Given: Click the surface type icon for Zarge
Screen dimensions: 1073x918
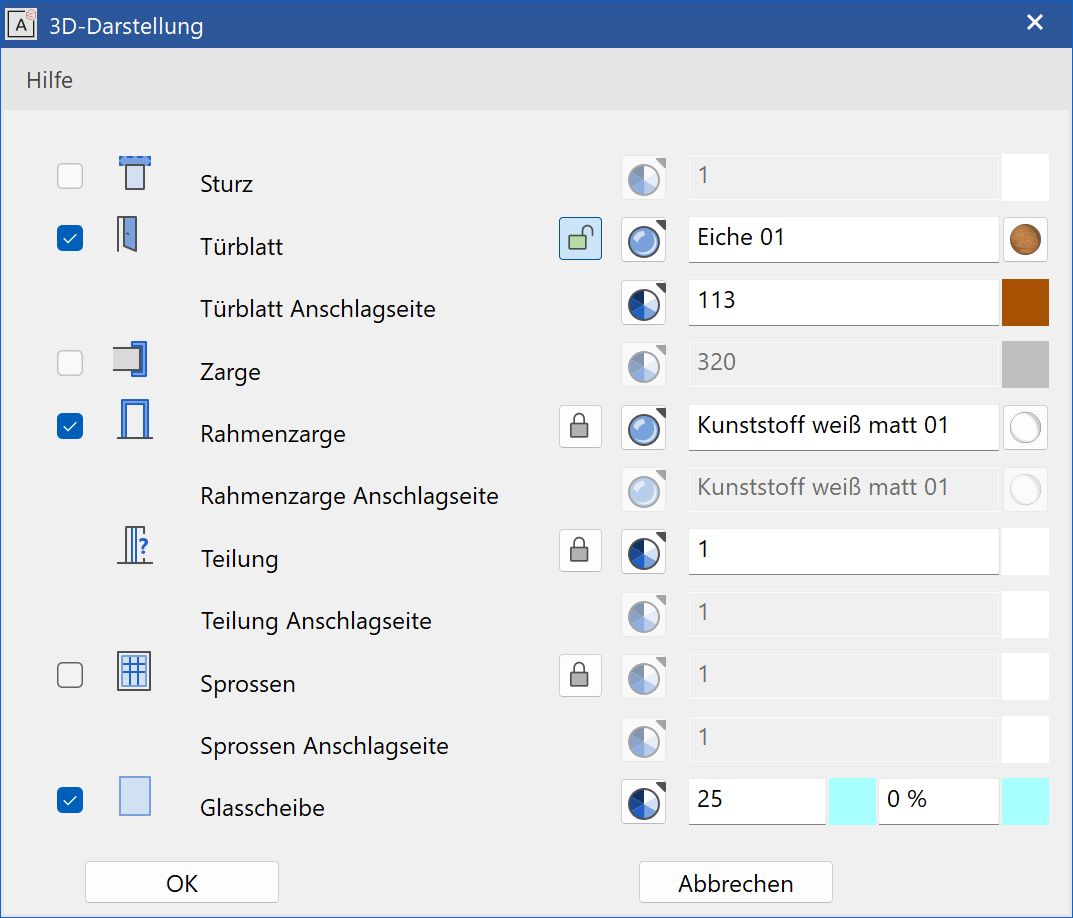Looking at the screenshot, I should coord(644,366).
